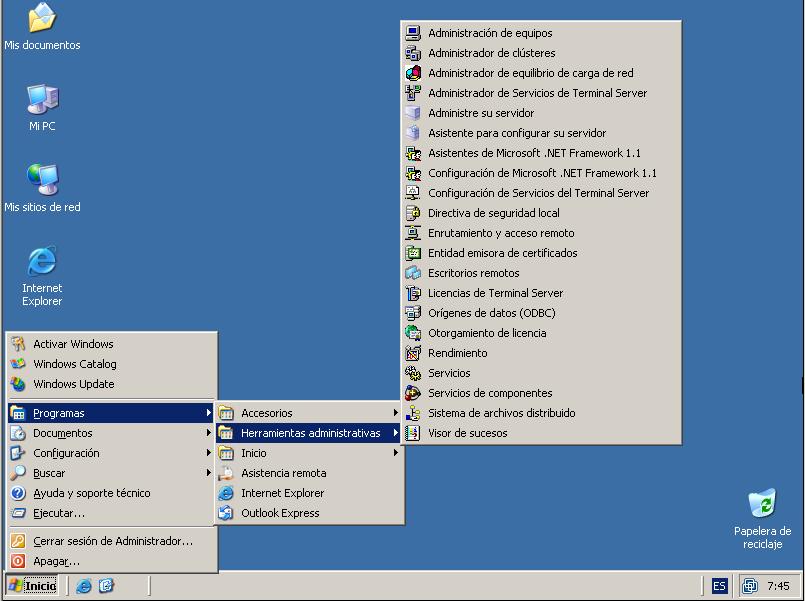The image size is (805, 601).
Task: Open Servicios de componentes icon
Action: point(413,393)
